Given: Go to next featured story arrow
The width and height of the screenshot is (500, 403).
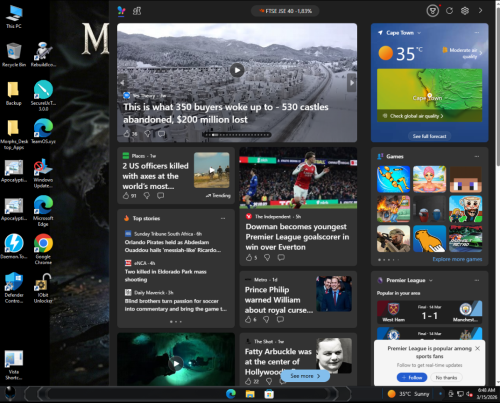Looking at the screenshot, I should pos(352,82).
